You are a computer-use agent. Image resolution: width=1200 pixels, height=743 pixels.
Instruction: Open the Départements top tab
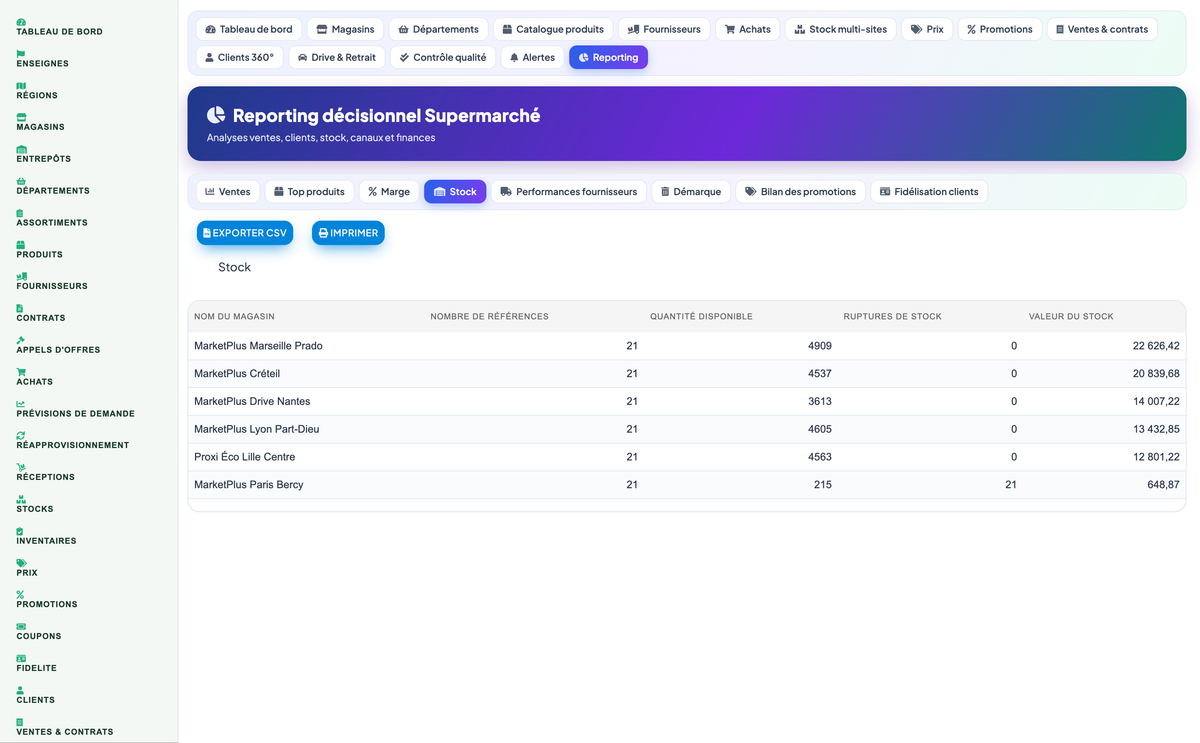click(438, 29)
